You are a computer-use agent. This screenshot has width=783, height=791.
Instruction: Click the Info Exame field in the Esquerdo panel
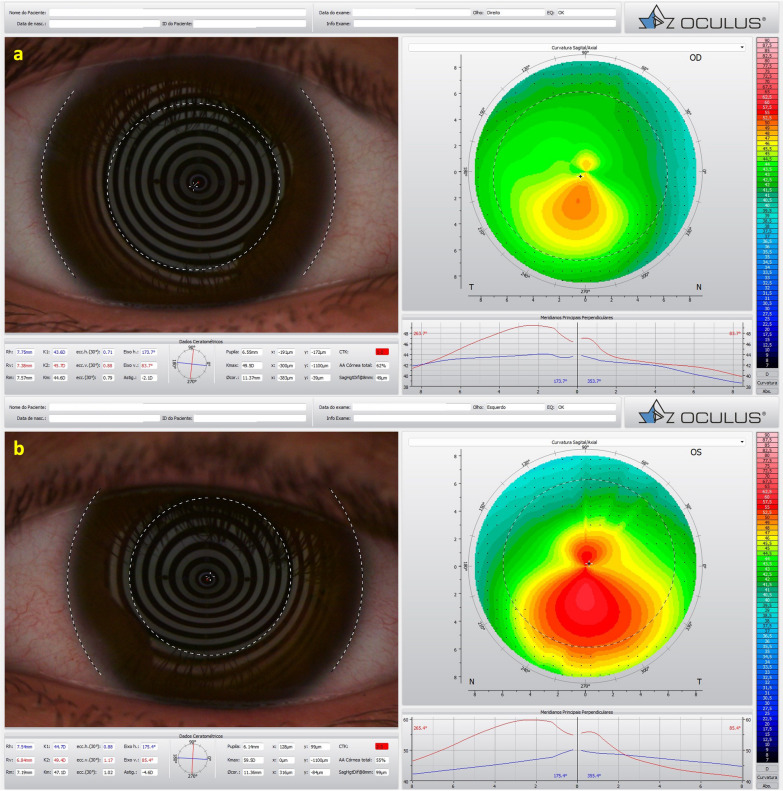click(x=484, y=418)
